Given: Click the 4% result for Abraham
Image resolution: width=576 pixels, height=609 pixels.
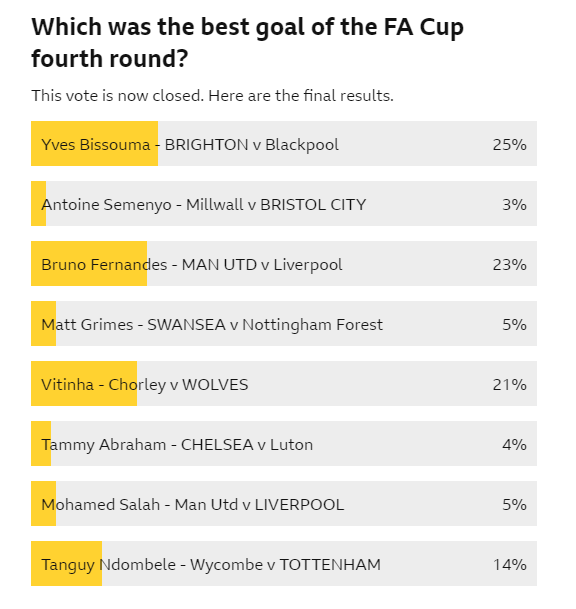Looking at the screenshot, I should 515,444.
